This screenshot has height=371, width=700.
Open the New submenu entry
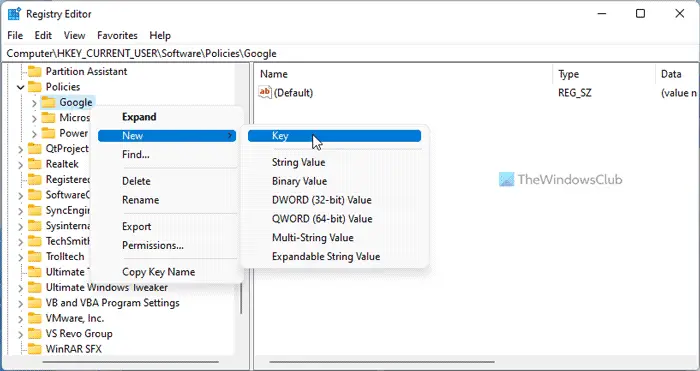tap(167, 136)
